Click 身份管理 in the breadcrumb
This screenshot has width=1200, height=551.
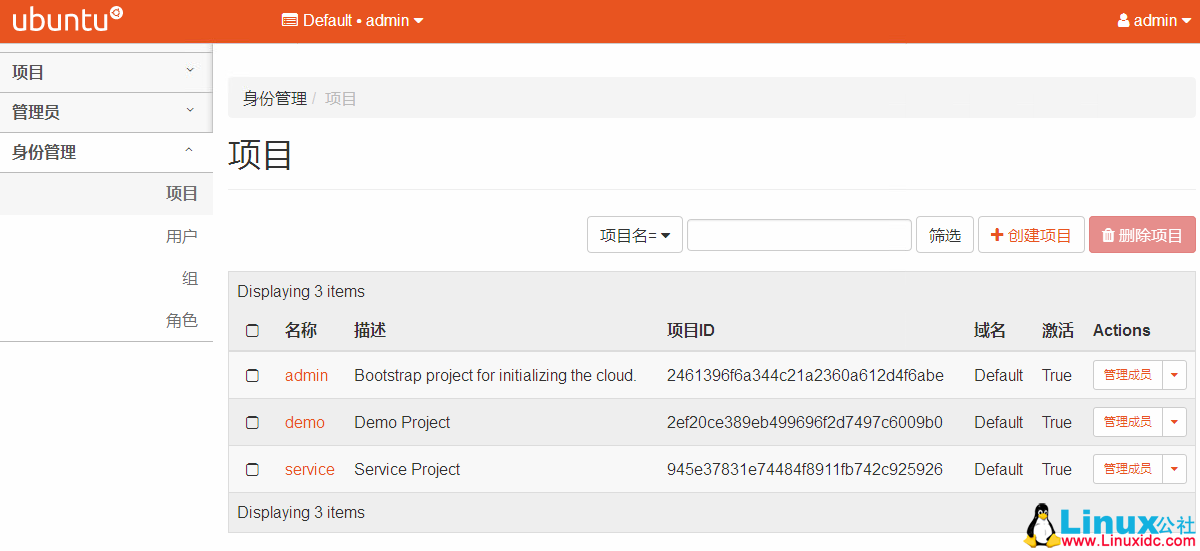pos(274,98)
